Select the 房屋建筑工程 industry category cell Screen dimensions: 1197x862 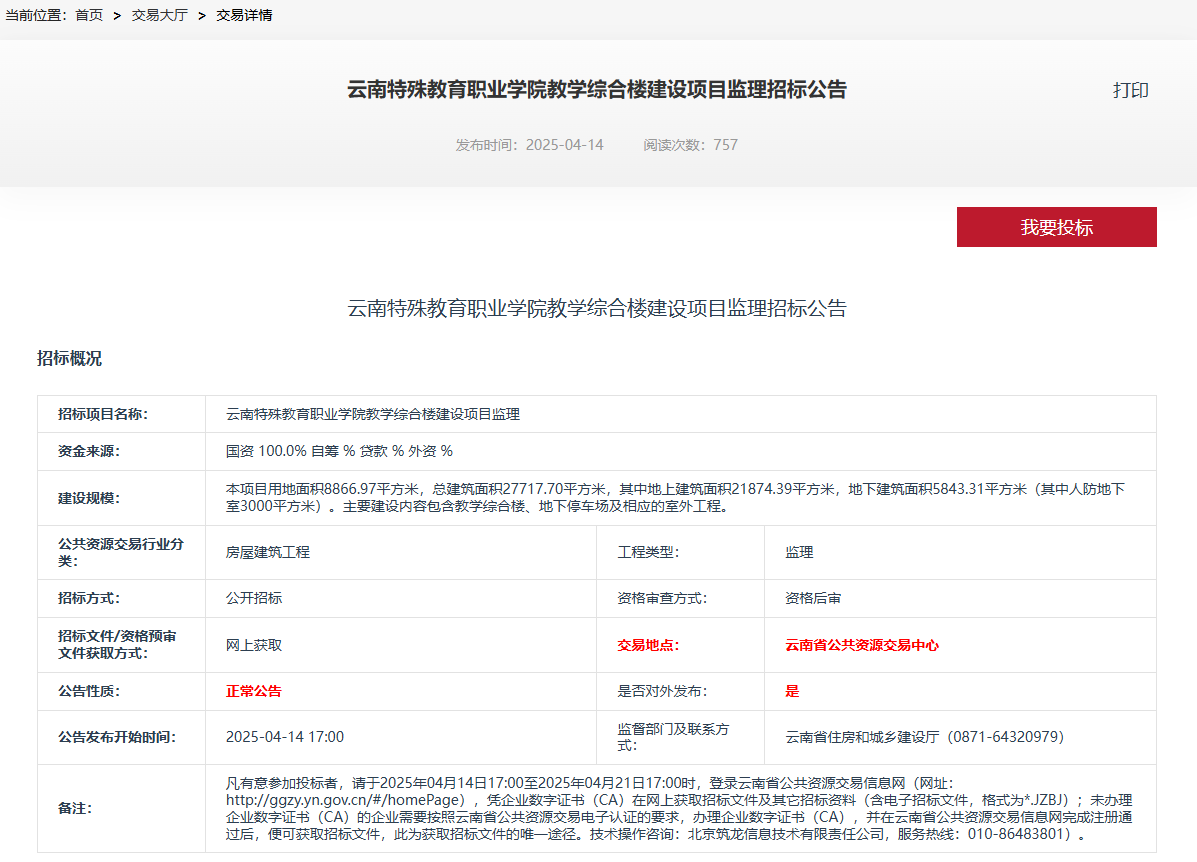[x=268, y=552]
